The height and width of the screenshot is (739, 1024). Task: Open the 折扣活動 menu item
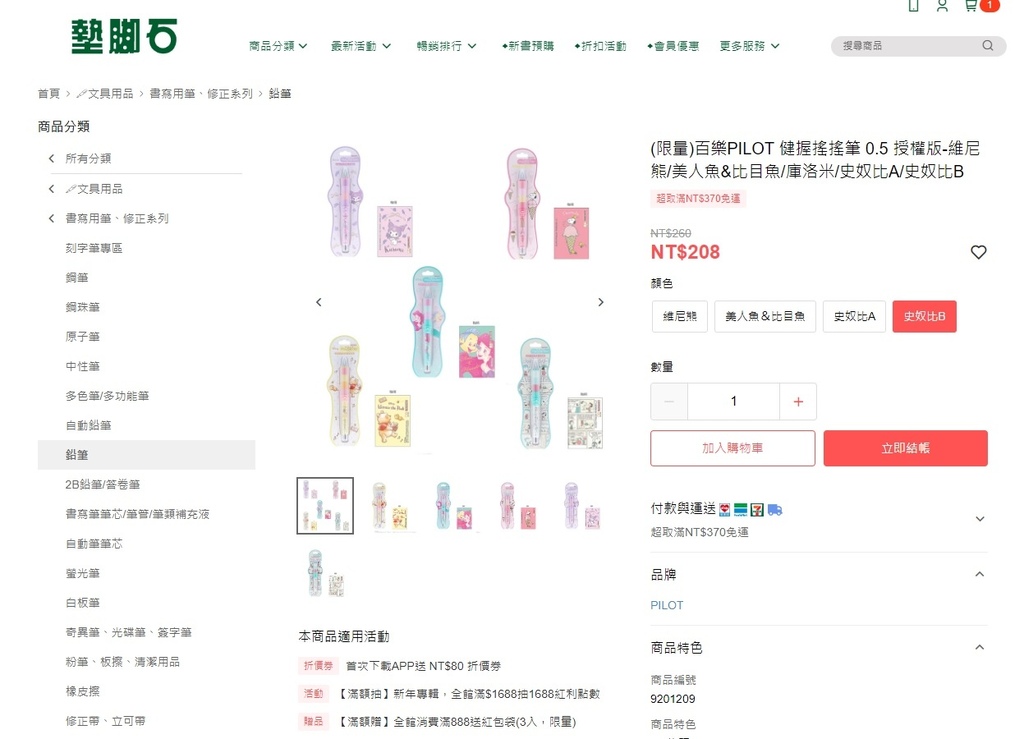click(x=600, y=46)
